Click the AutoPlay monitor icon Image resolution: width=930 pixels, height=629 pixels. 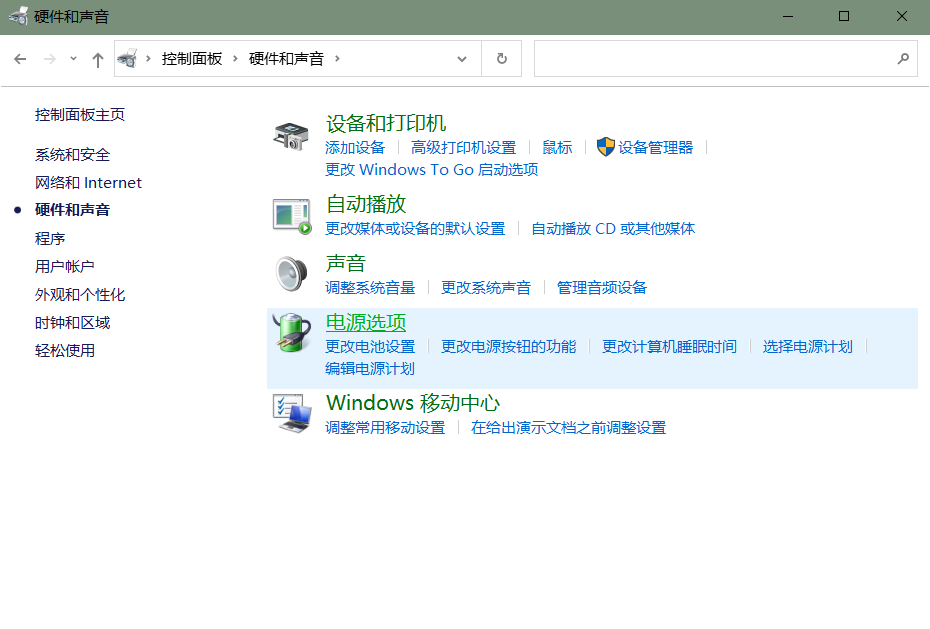tap(292, 216)
